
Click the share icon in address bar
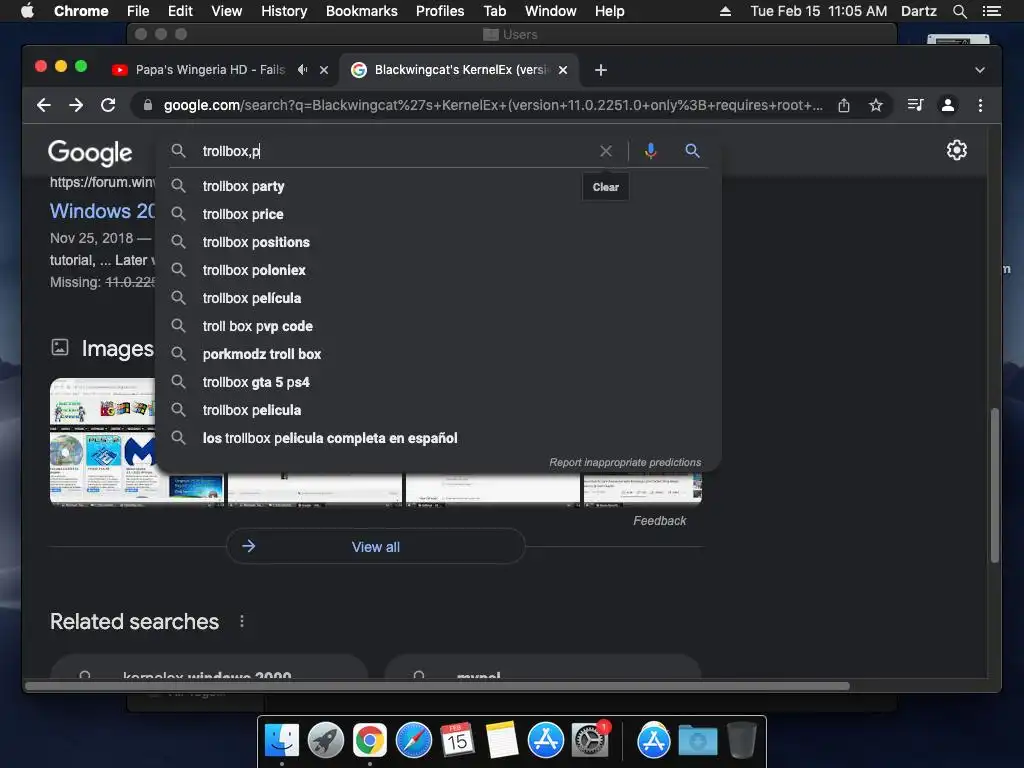[844, 105]
